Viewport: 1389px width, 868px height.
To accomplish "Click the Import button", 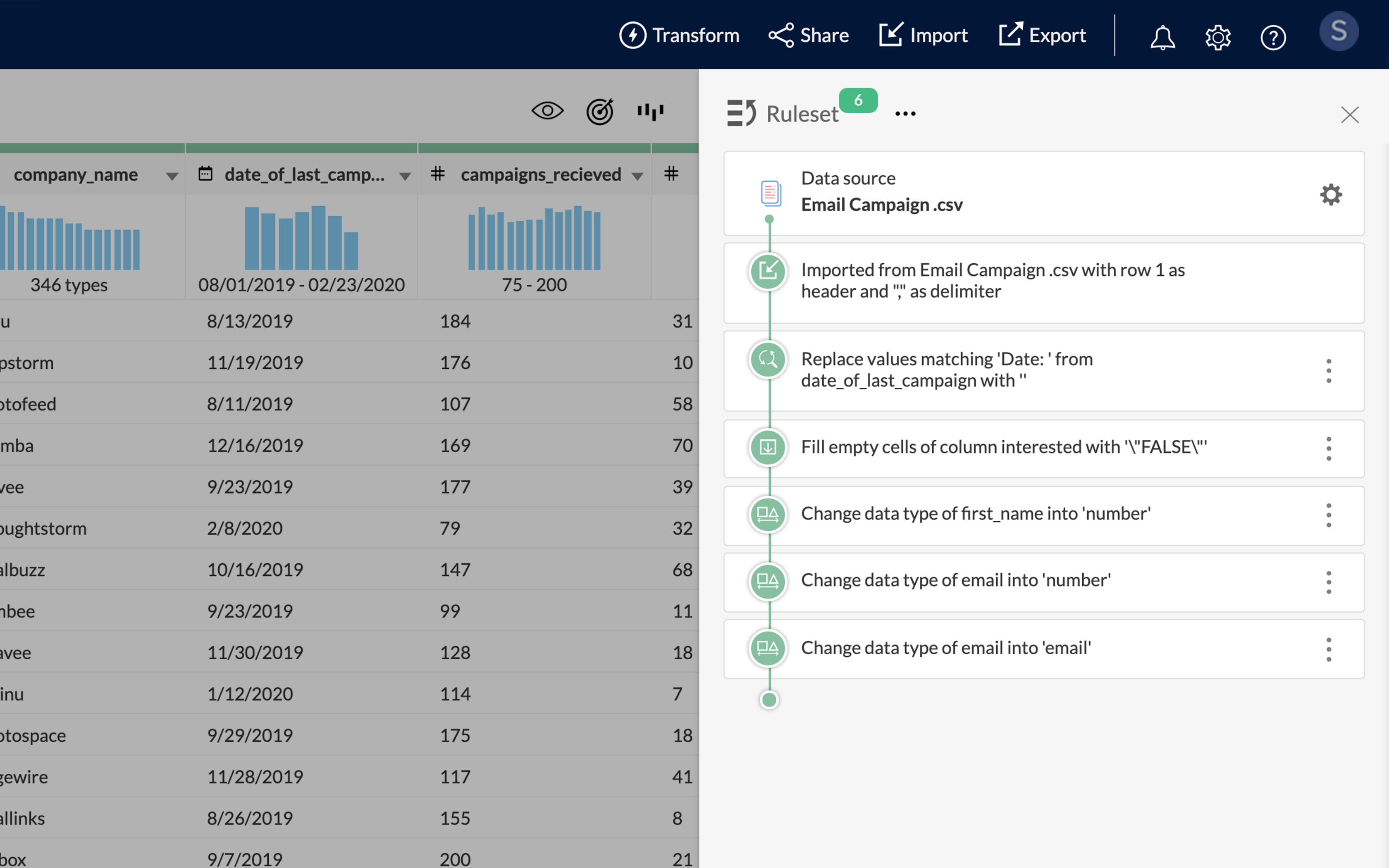I will click(x=923, y=36).
